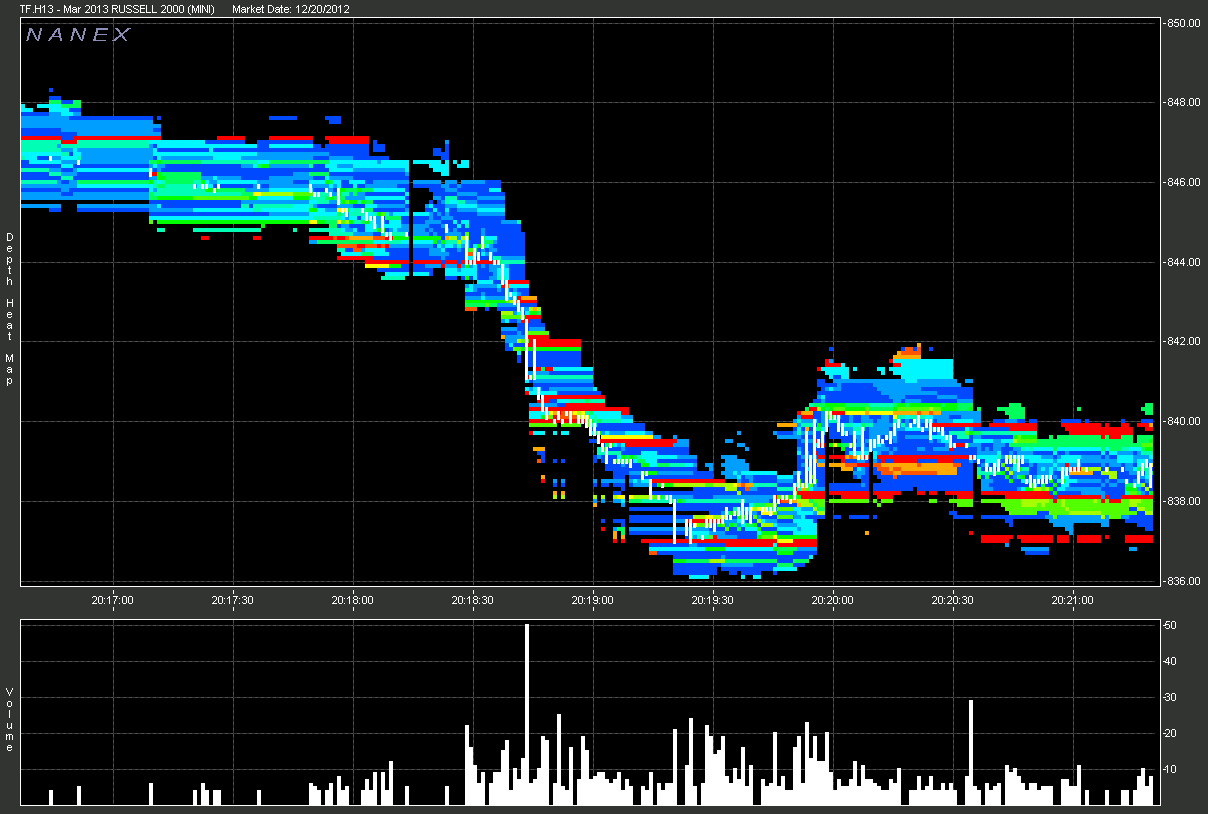The image size is (1208, 814).
Task: Click the 20:20:00 time axis label
Action: pos(832,600)
